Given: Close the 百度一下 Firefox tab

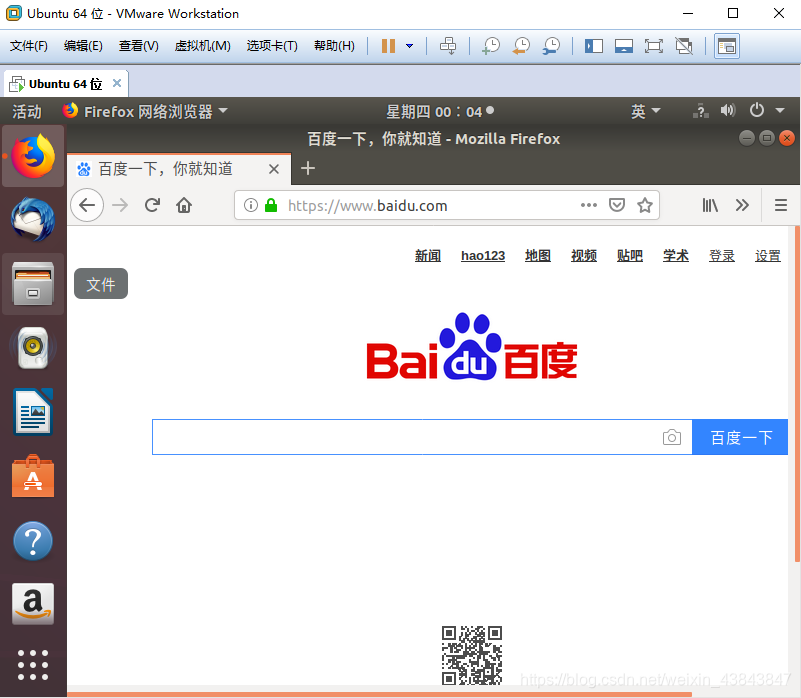Looking at the screenshot, I should [274, 169].
